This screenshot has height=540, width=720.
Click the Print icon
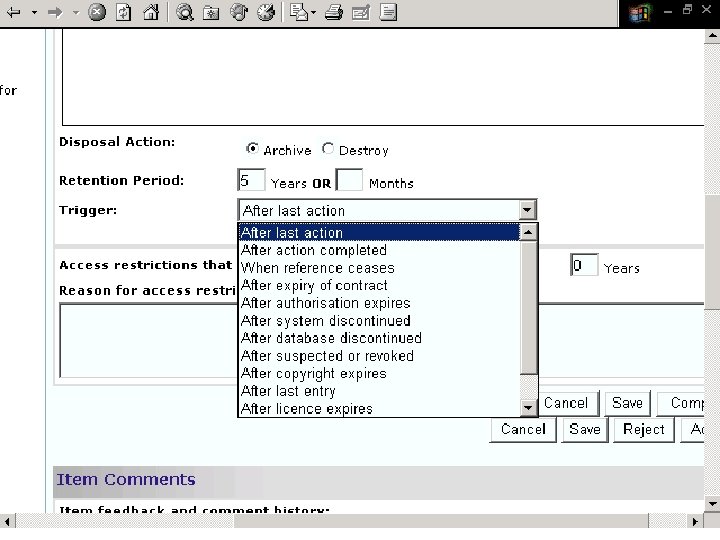click(333, 12)
